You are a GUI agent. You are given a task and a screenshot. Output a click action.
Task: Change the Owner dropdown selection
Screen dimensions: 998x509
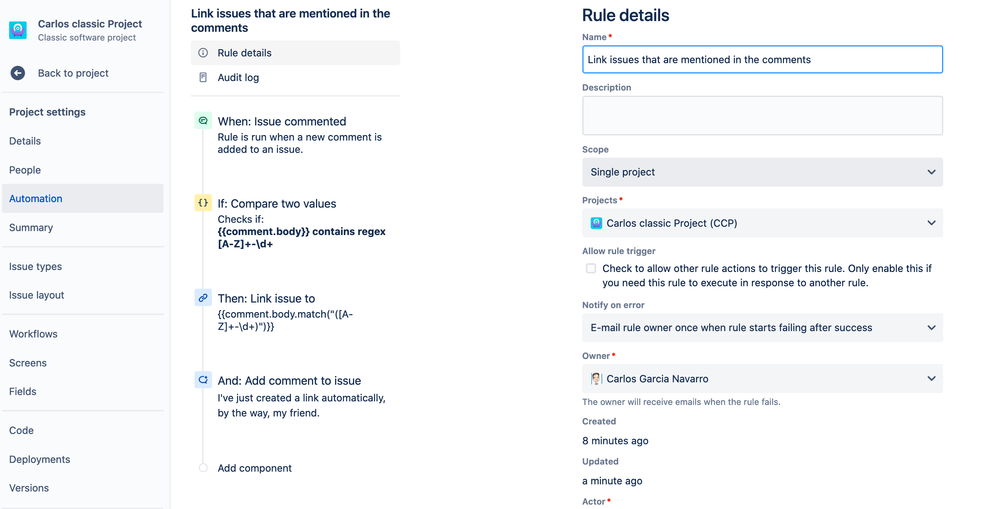click(x=762, y=379)
